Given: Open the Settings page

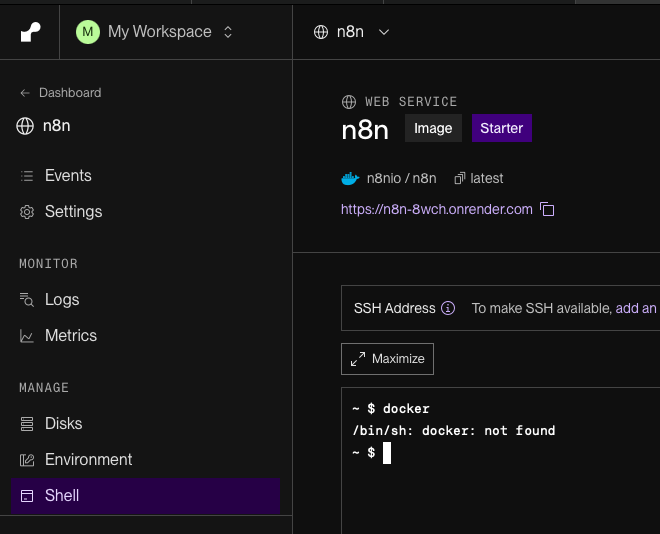Looking at the screenshot, I should pos(74,212).
